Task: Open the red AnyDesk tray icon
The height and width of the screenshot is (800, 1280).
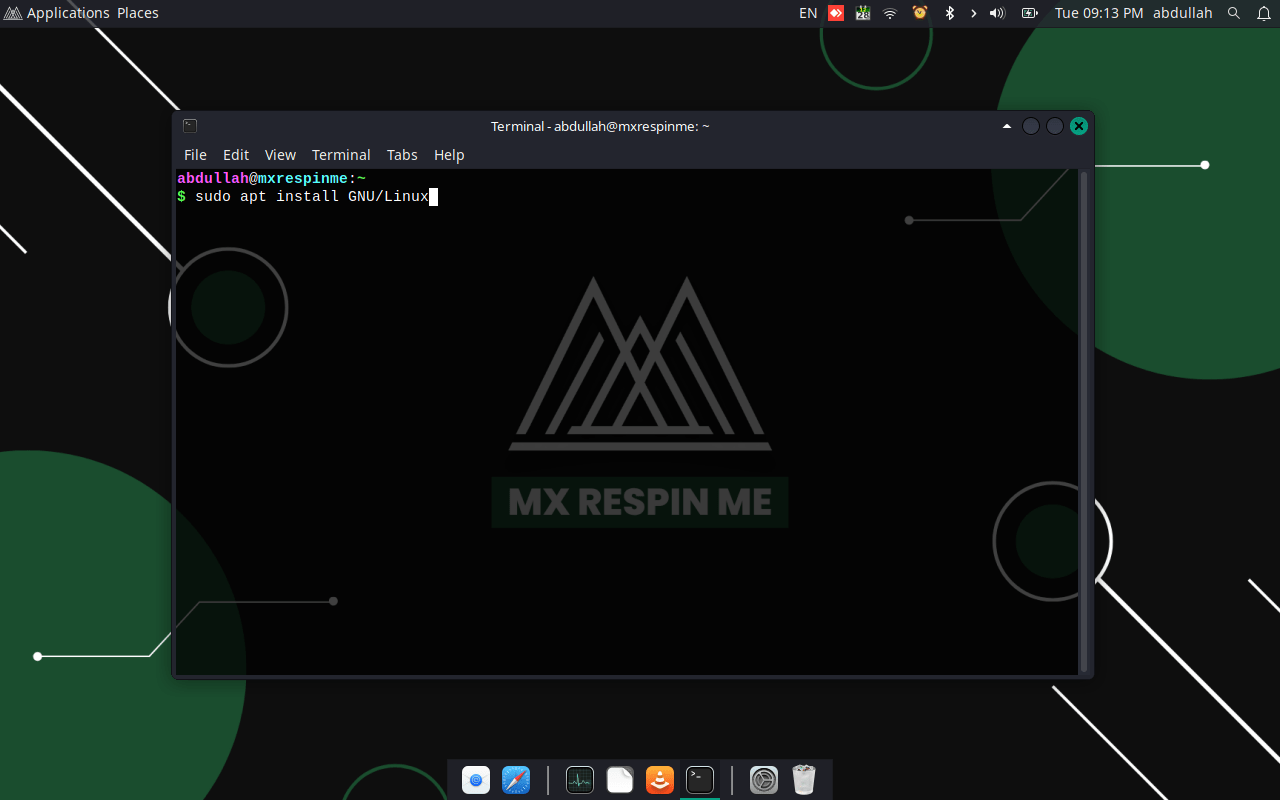Action: coord(836,13)
